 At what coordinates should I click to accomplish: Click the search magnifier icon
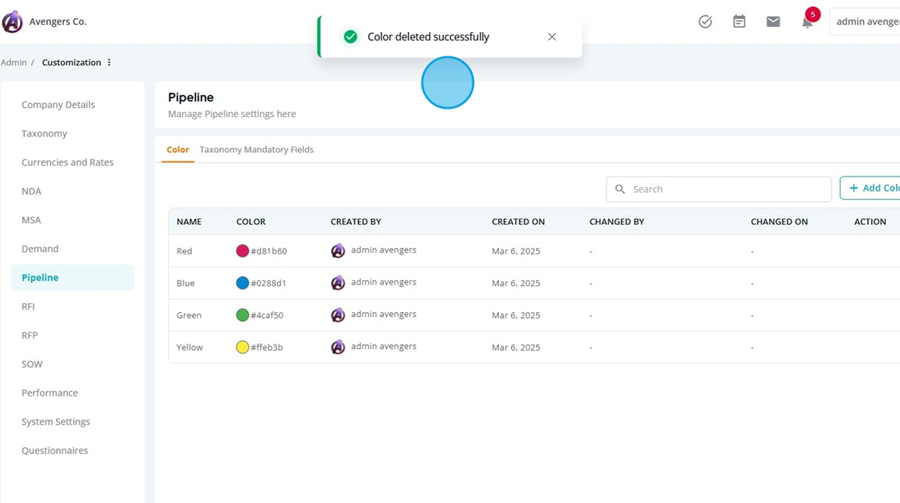tap(620, 189)
